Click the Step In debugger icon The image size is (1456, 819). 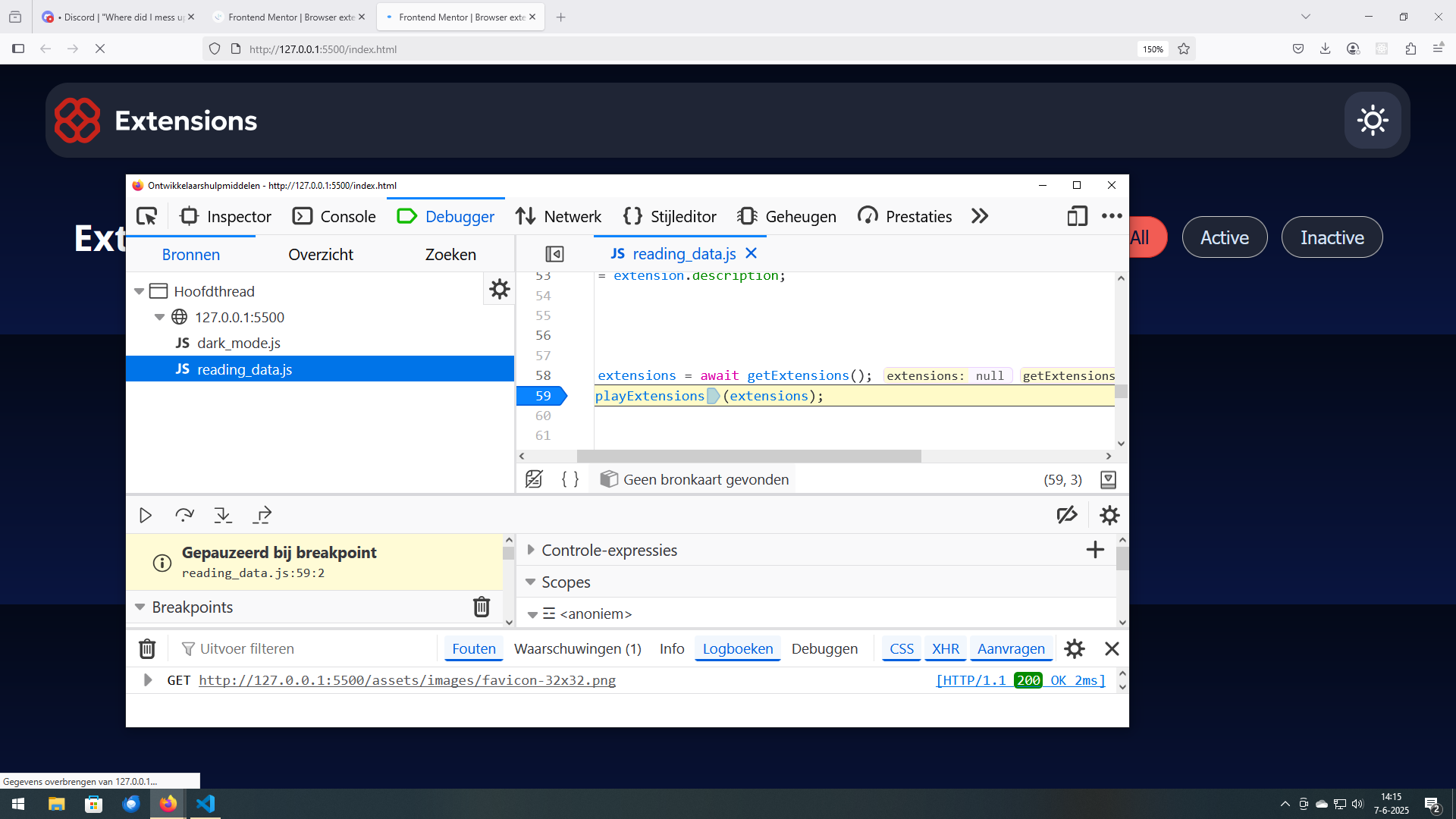coord(223,516)
